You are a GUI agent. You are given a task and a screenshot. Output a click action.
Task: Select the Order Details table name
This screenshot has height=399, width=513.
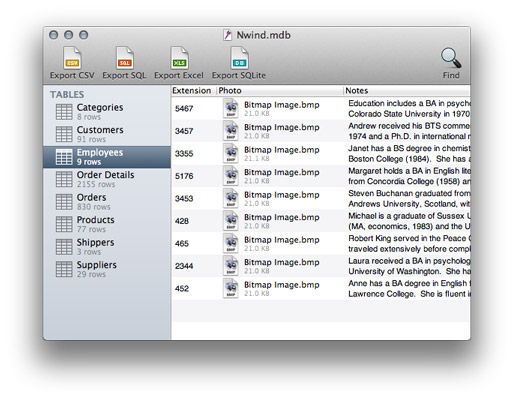105,175
